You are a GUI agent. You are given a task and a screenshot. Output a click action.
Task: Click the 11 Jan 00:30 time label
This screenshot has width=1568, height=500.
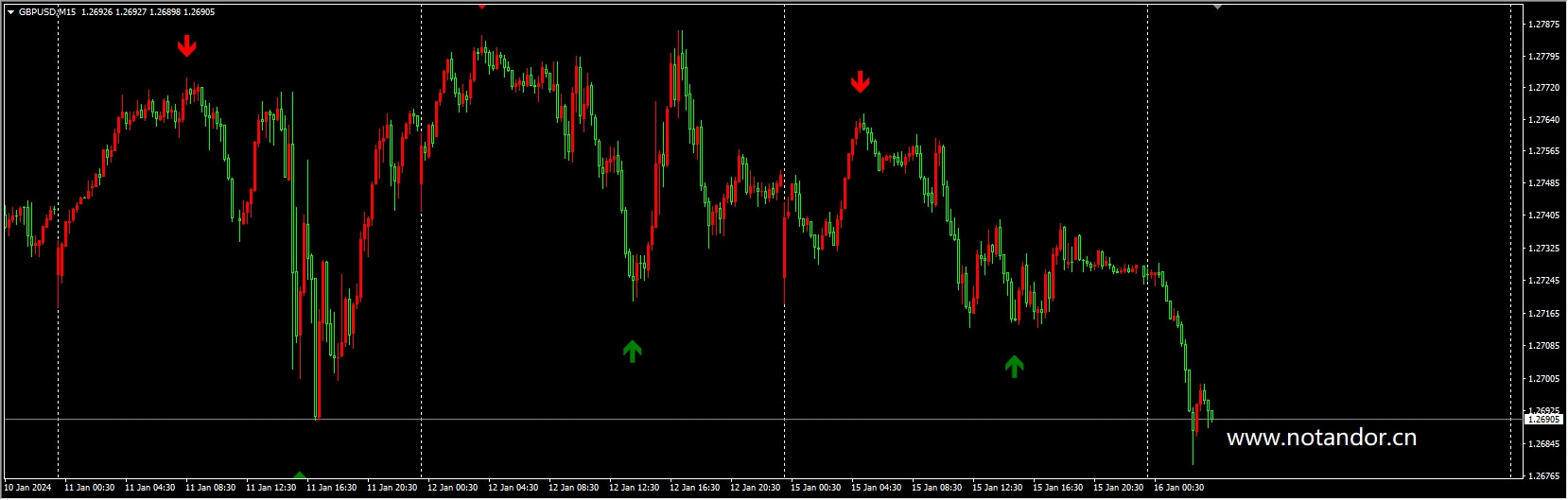click(89, 488)
